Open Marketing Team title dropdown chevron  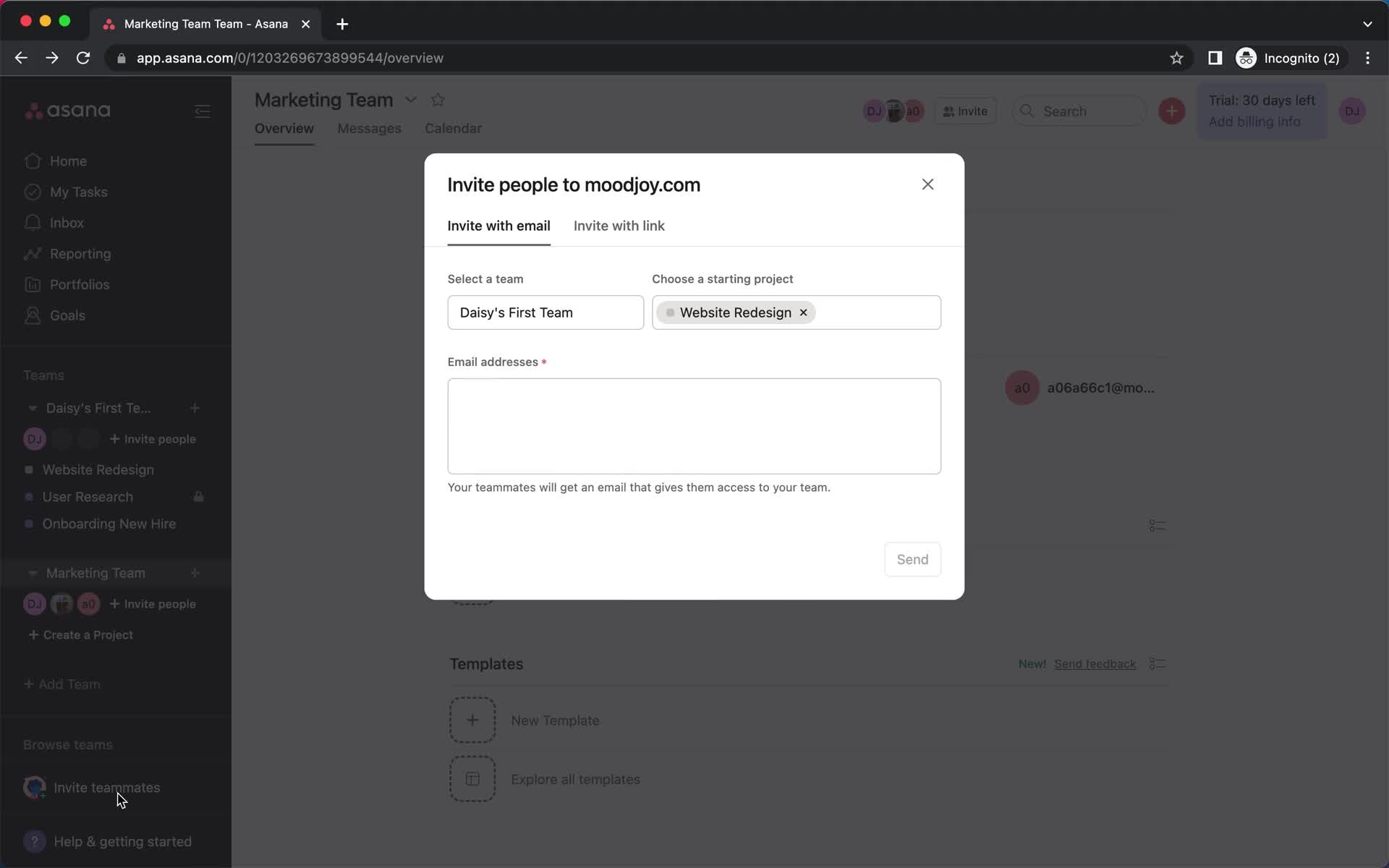coord(410,100)
